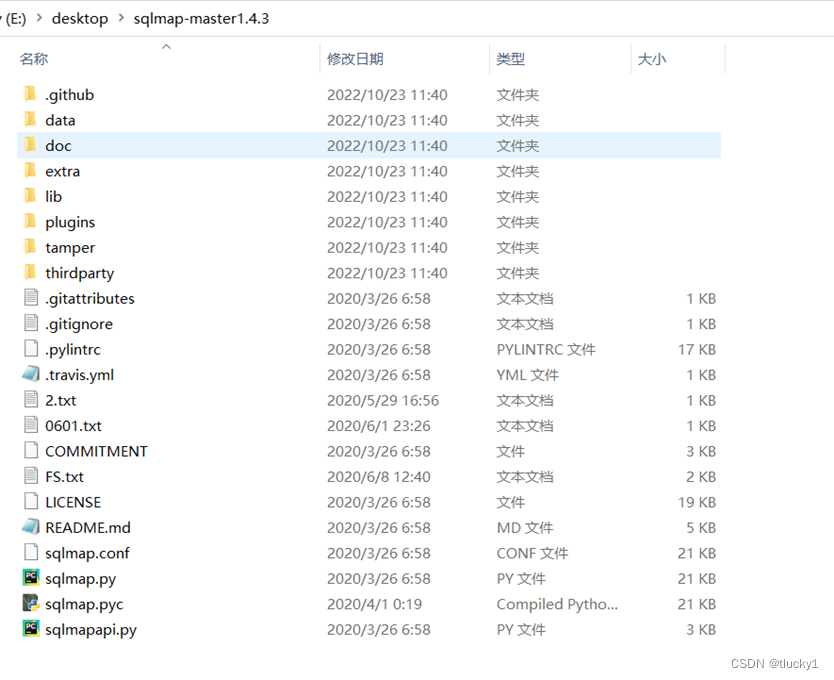Image resolution: width=834 pixels, height=680 pixels.
Task: Go to desktop in the address breadcrumb
Action: click(x=80, y=19)
